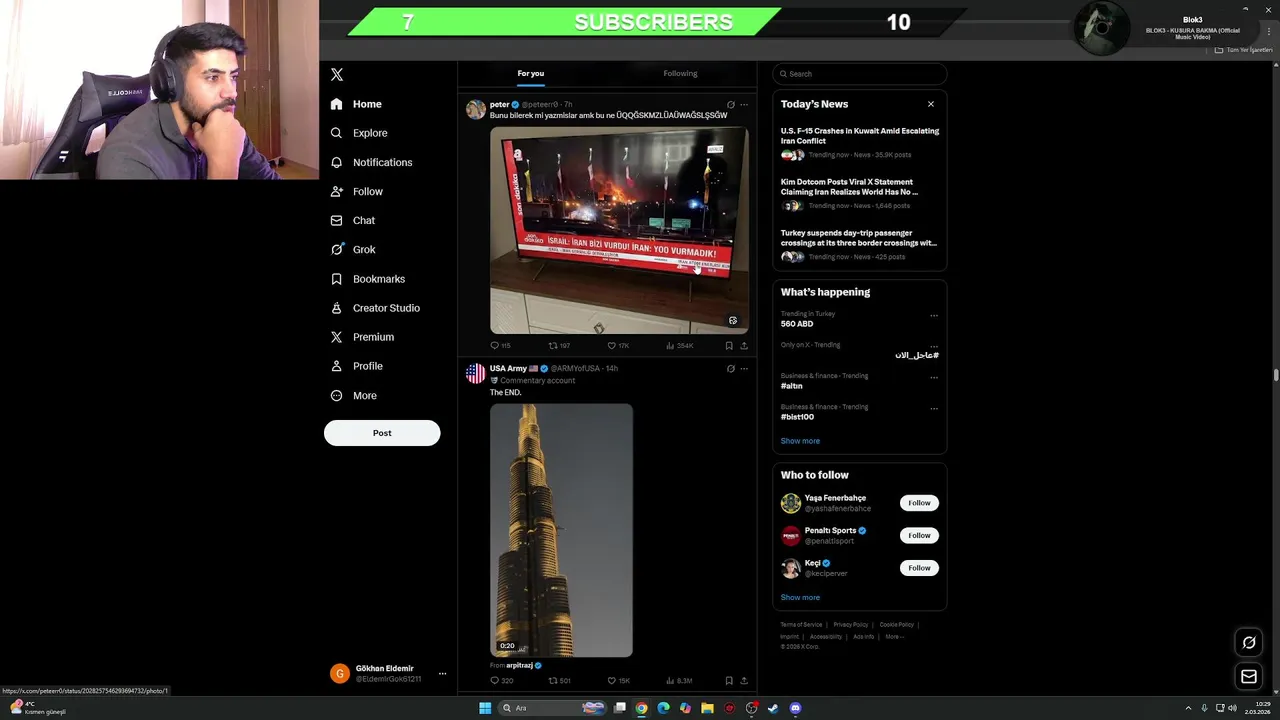Go to Profile from the sidebar
The image size is (1280, 720).
pyautogui.click(x=357, y=366)
